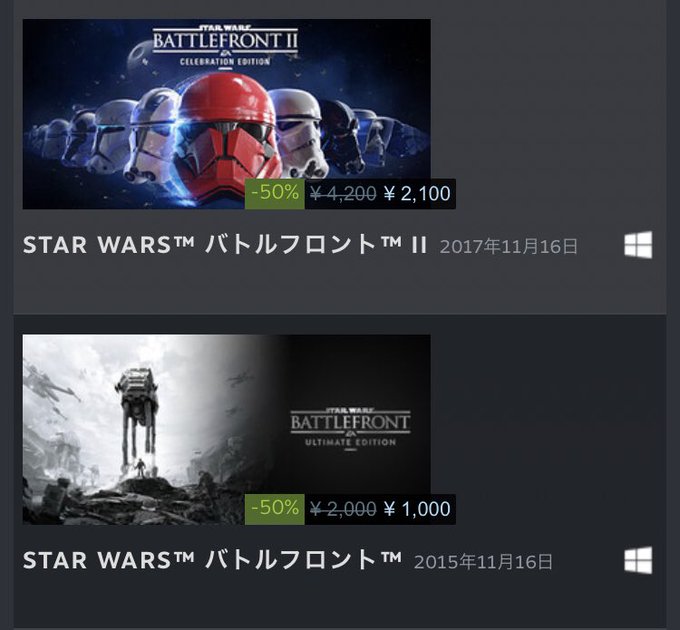The height and width of the screenshot is (630, 680).
Task: Click the struck-through ¥ 4,200 price
Action: coord(343,194)
